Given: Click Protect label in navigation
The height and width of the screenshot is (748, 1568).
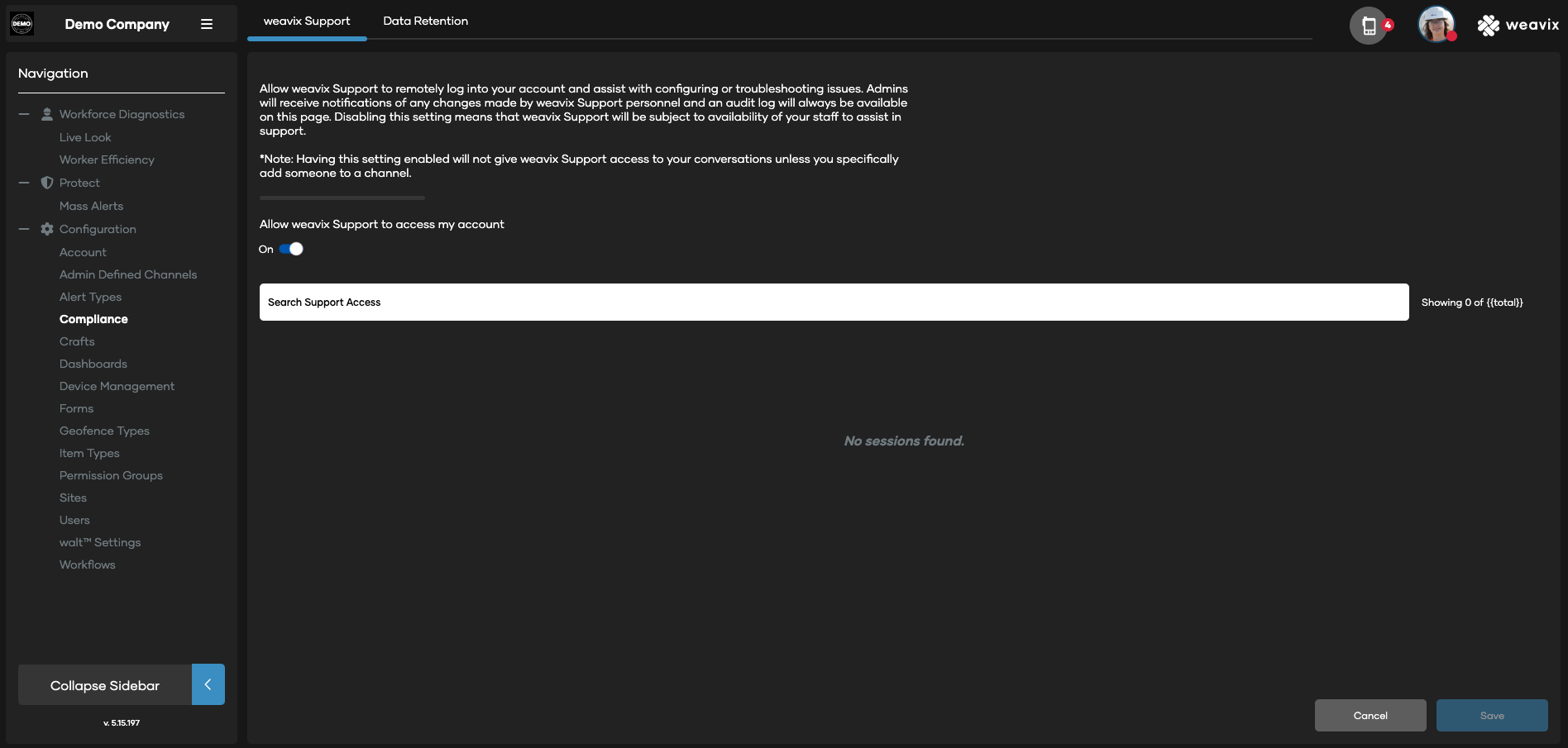Looking at the screenshot, I should coord(79,183).
